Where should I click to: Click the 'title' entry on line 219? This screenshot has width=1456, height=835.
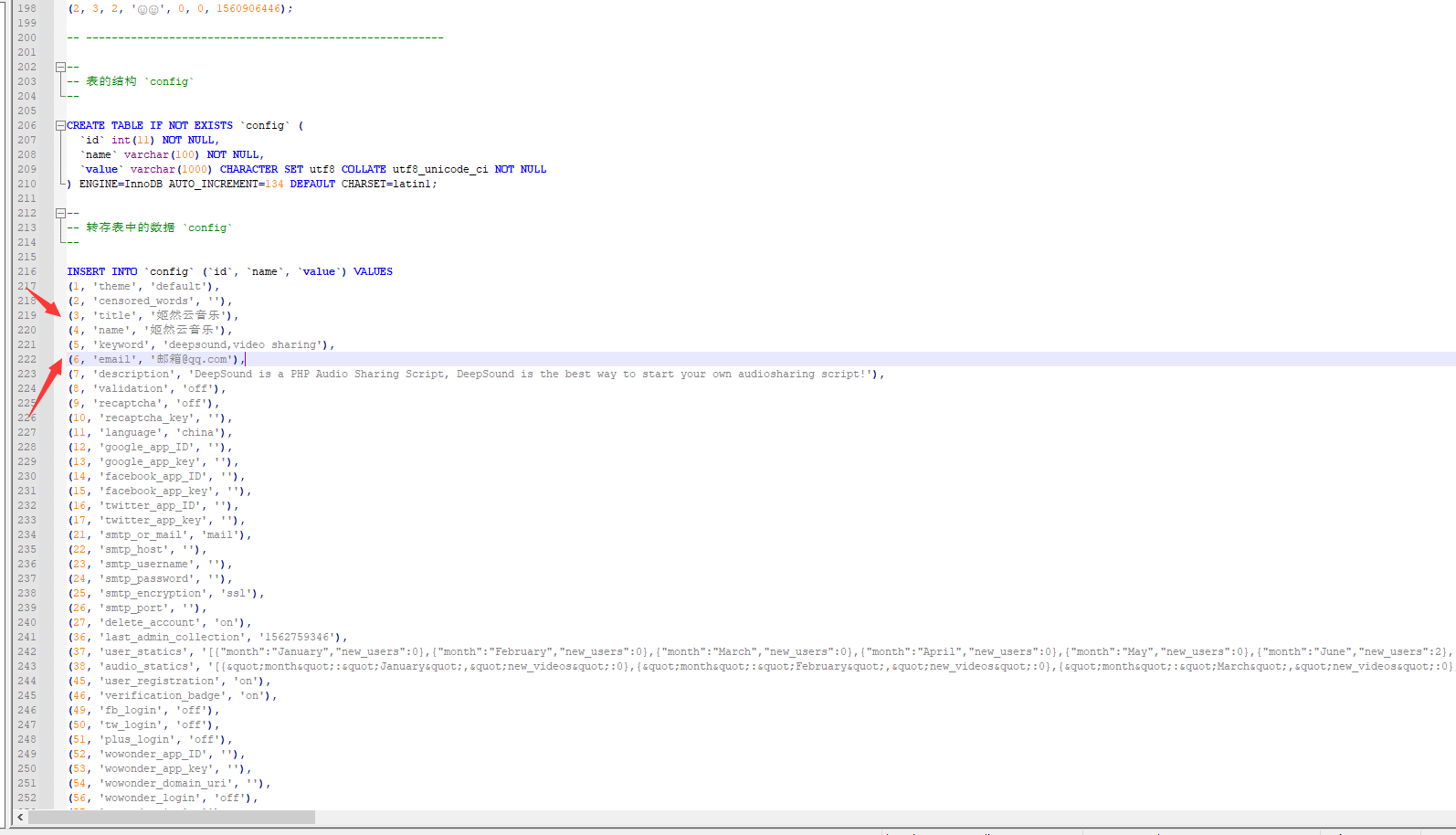(x=115, y=315)
